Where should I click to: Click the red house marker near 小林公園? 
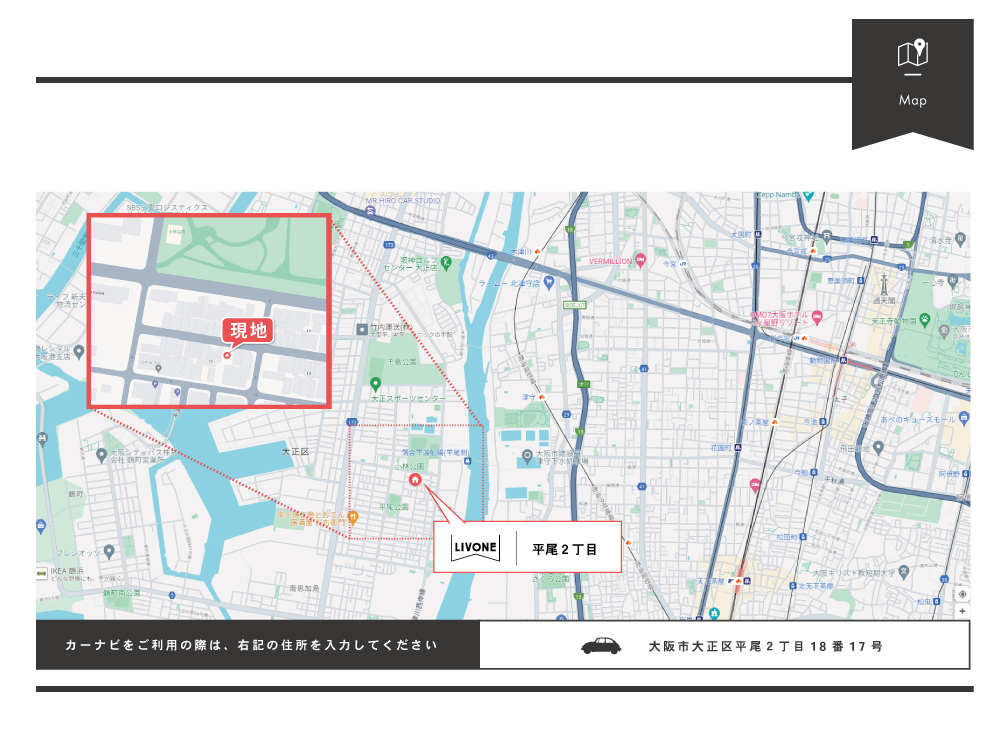point(415,480)
